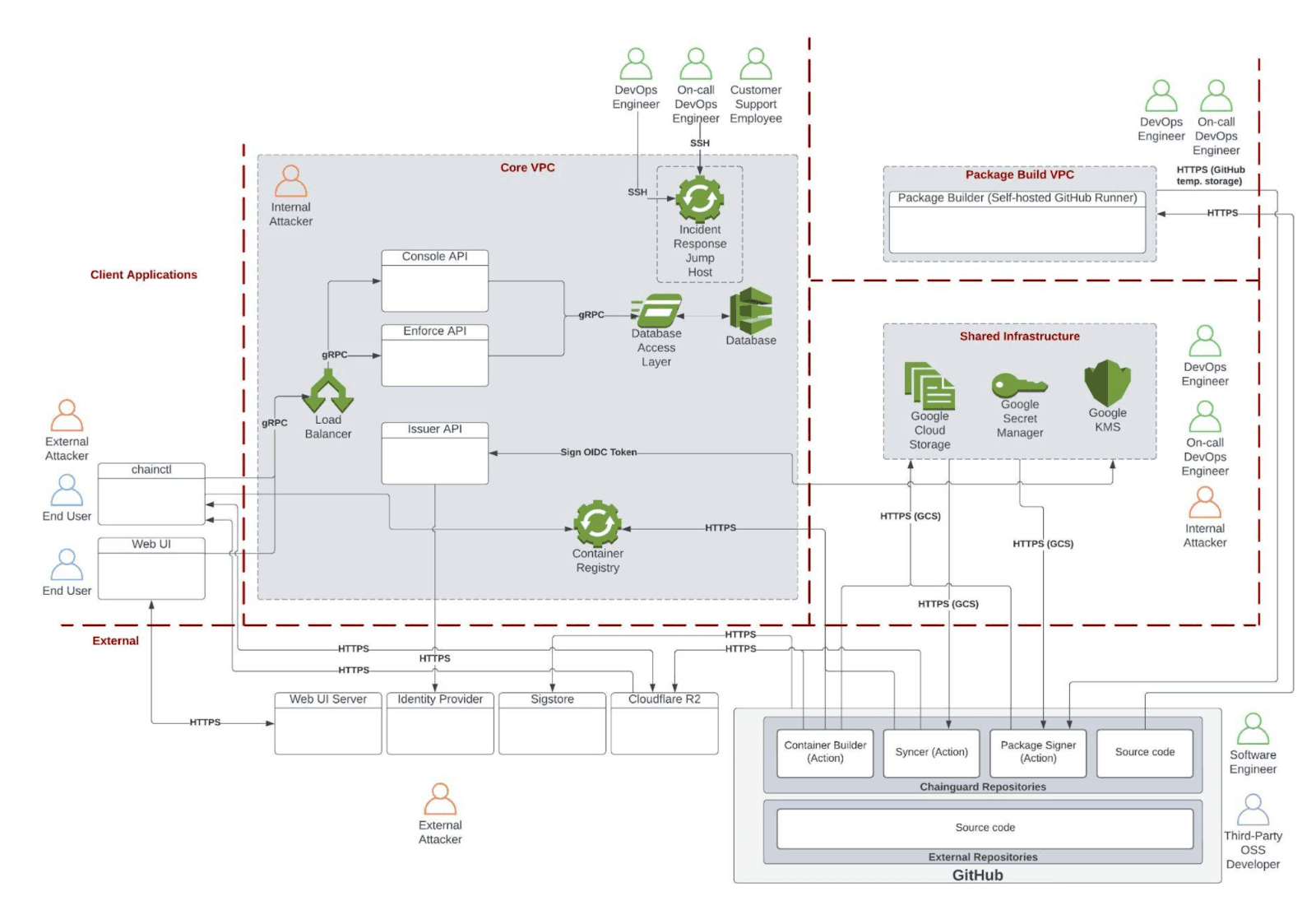Click the On-call DevOps Engineer icon above SSH jump host
1316x924 pixels.
pyautogui.click(x=695, y=63)
